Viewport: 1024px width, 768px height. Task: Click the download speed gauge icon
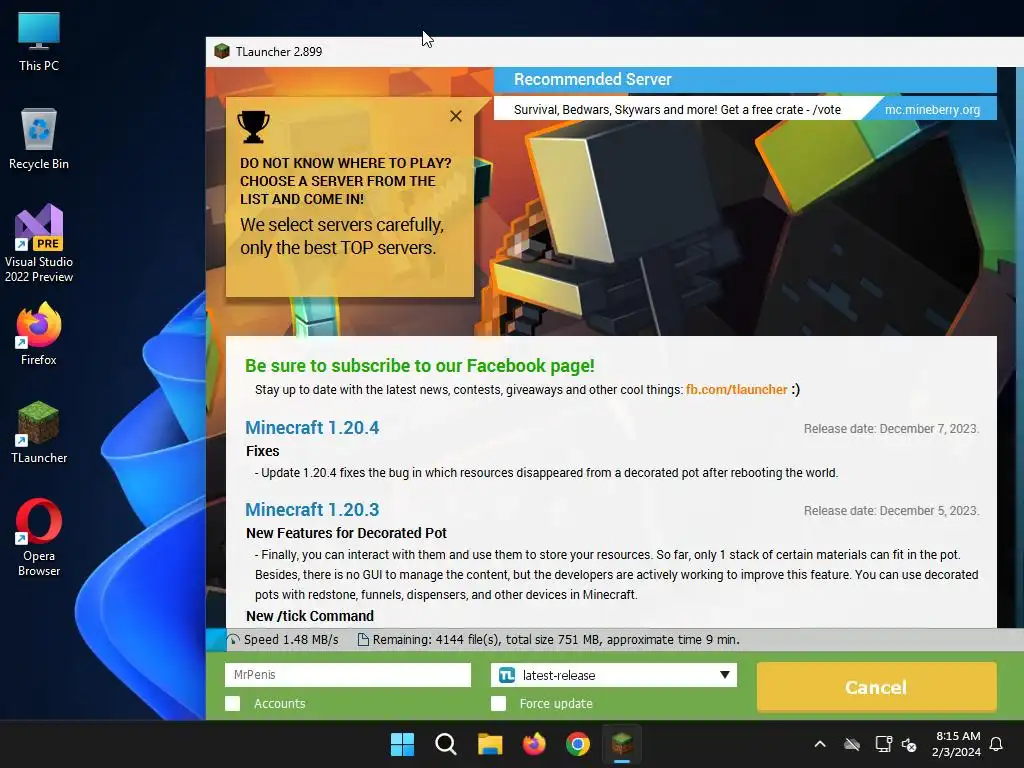[233, 640]
